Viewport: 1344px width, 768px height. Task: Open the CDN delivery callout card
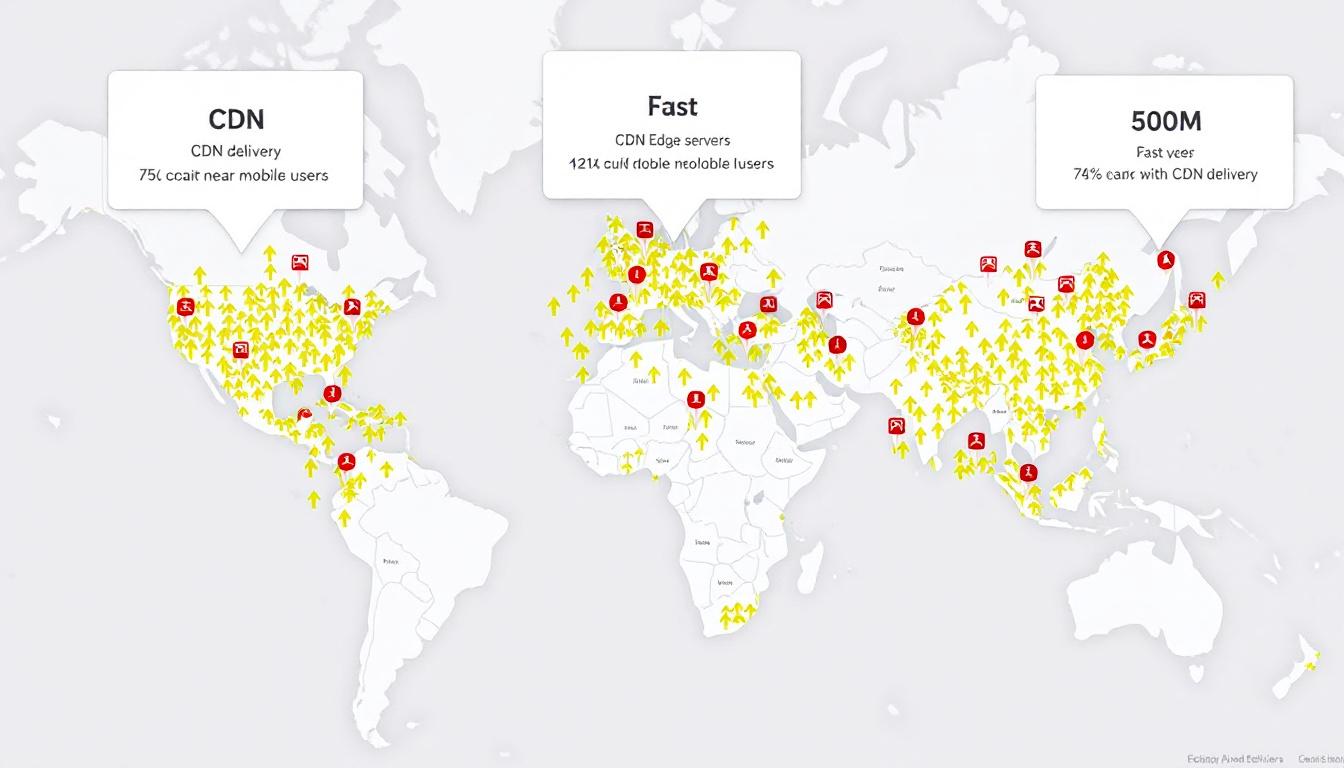[x=236, y=138]
